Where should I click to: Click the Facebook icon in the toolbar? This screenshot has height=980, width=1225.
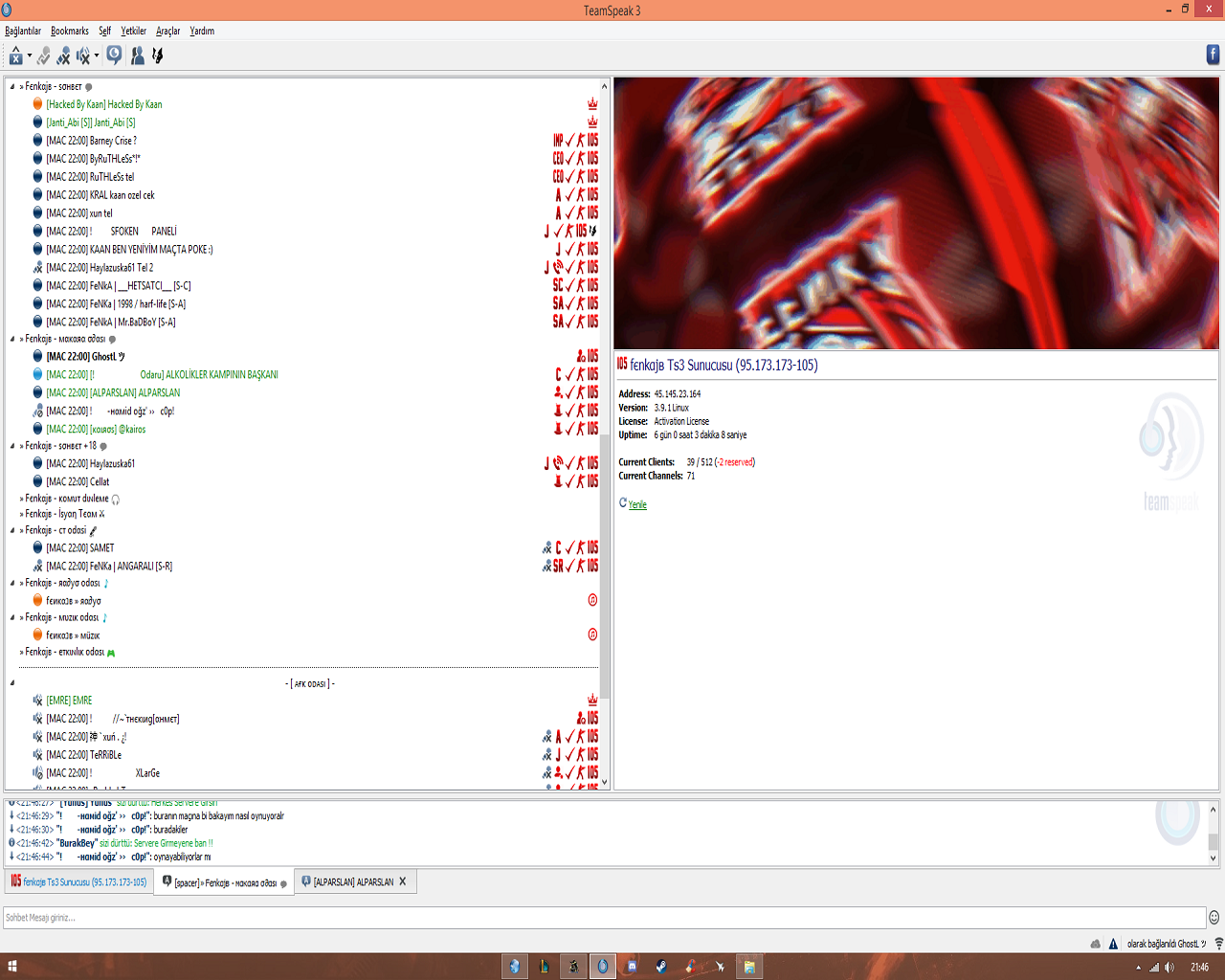point(1213,55)
